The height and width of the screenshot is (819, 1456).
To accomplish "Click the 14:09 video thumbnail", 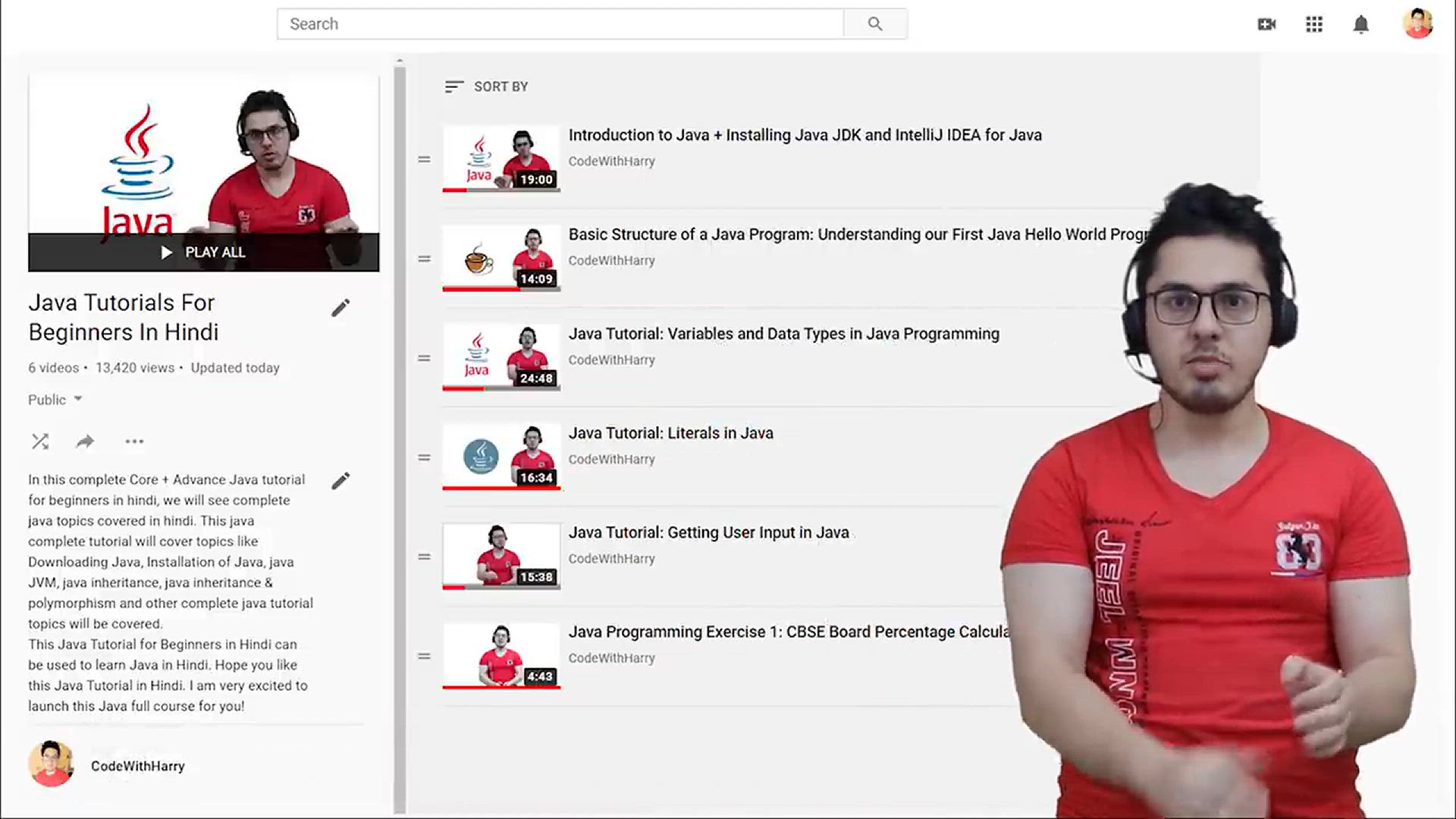I will [501, 258].
